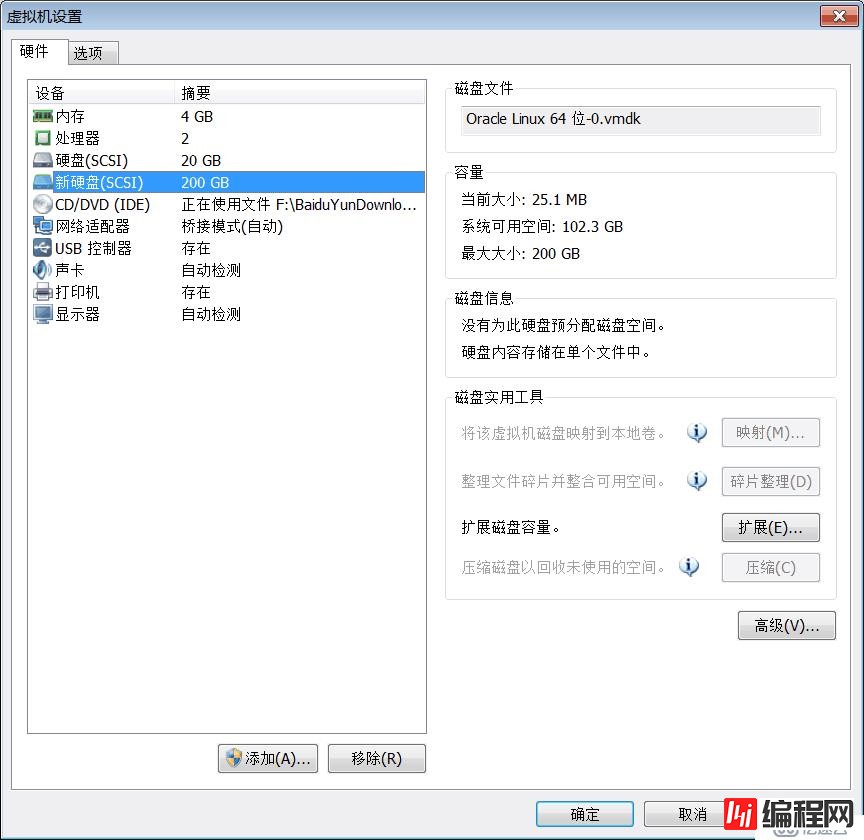Switch to the 选项 tab

tap(92, 53)
